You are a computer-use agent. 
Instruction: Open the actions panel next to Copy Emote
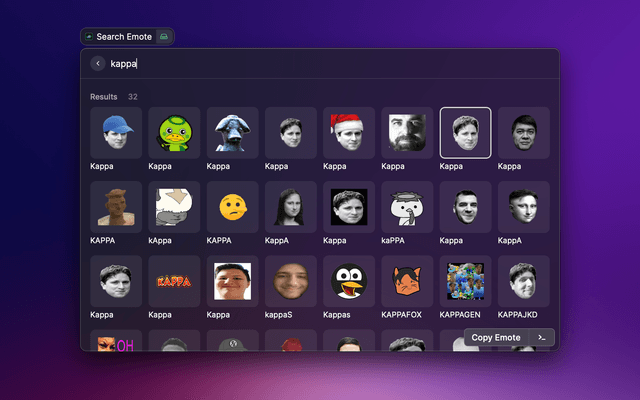pos(542,338)
